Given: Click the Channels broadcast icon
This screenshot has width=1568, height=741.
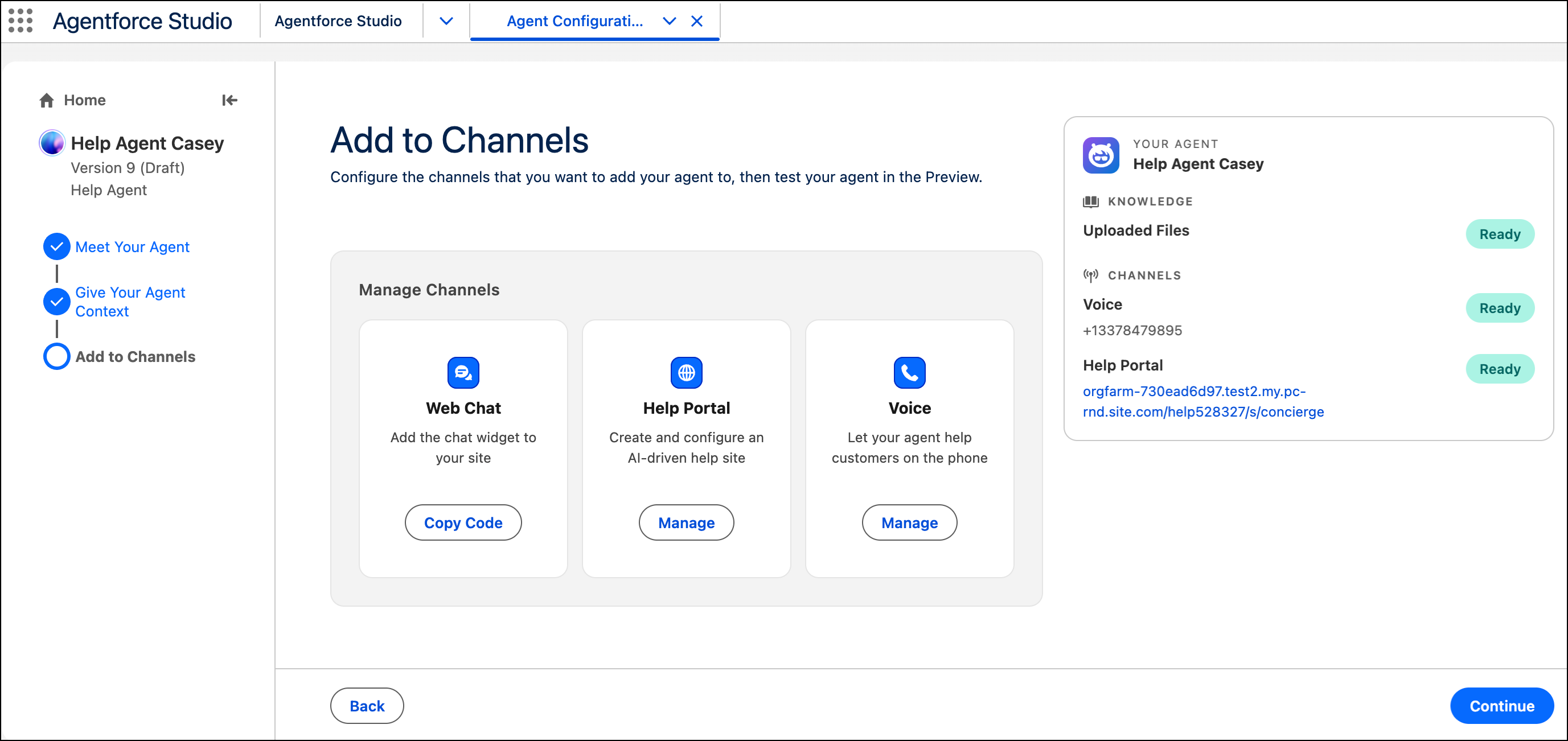Looking at the screenshot, I should click(1091, 275).
